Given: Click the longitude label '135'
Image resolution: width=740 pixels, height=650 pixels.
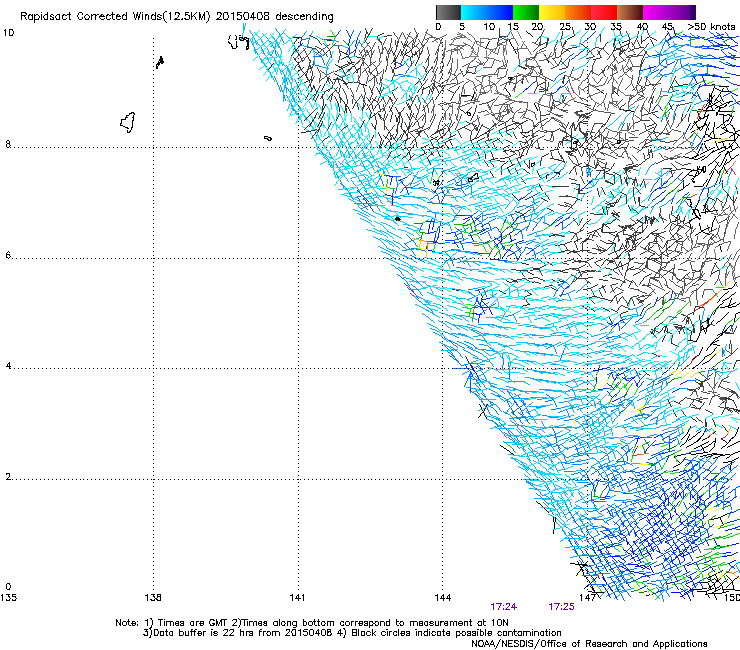Looking at the screenshot, I should 8,598.
